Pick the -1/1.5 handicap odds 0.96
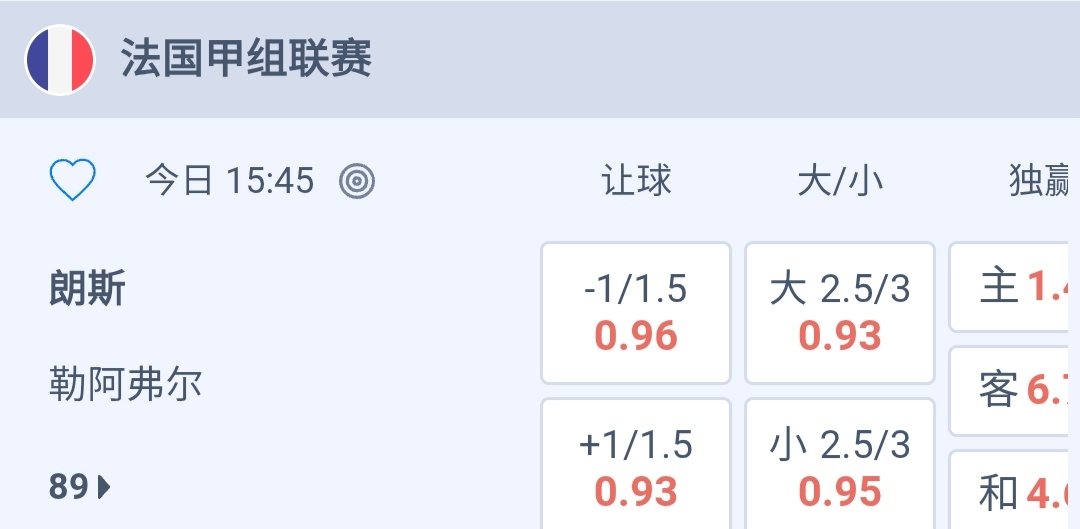1080x529 pixels. (636, 313)
